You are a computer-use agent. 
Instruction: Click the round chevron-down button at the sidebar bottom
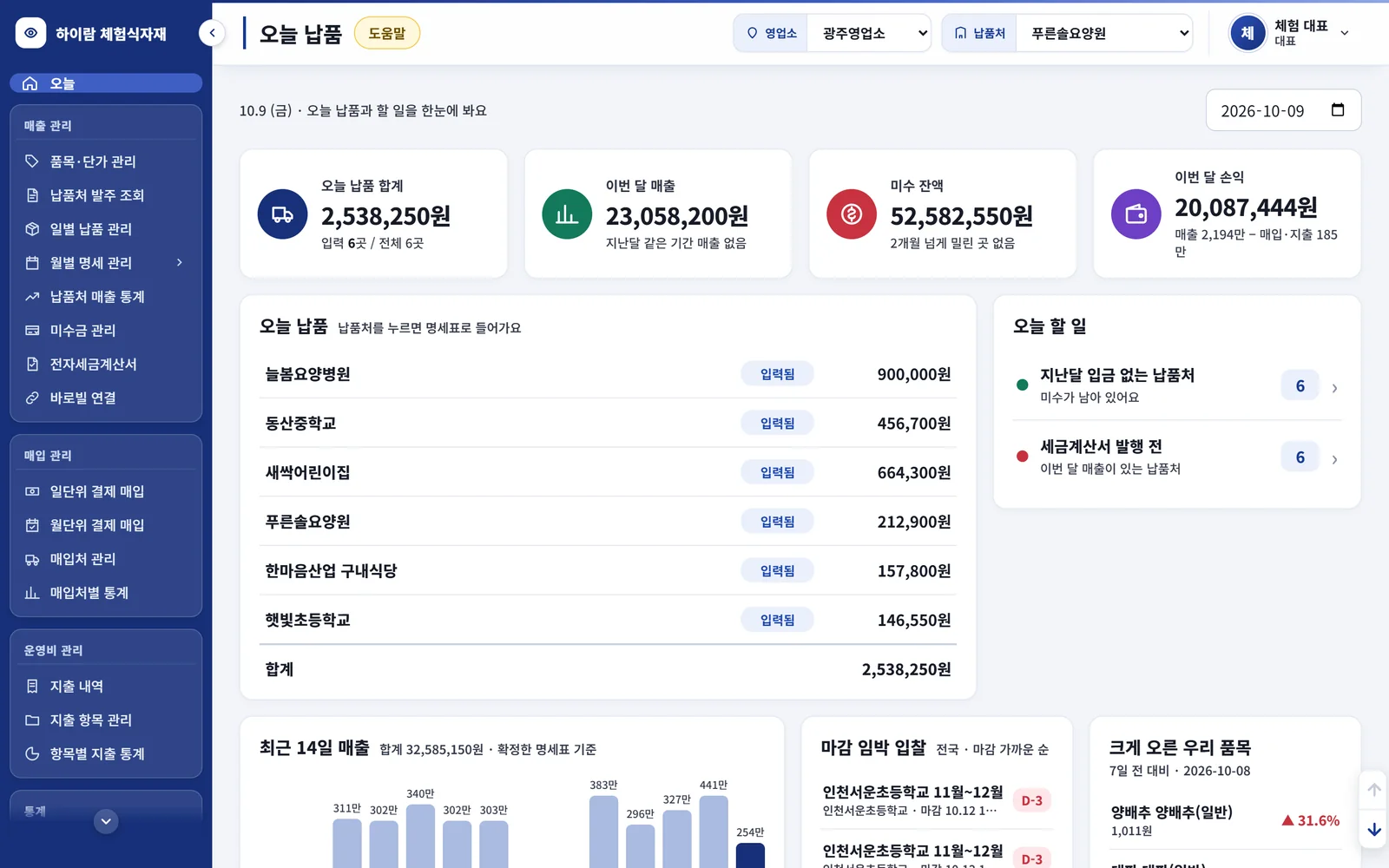pos(106,821)
